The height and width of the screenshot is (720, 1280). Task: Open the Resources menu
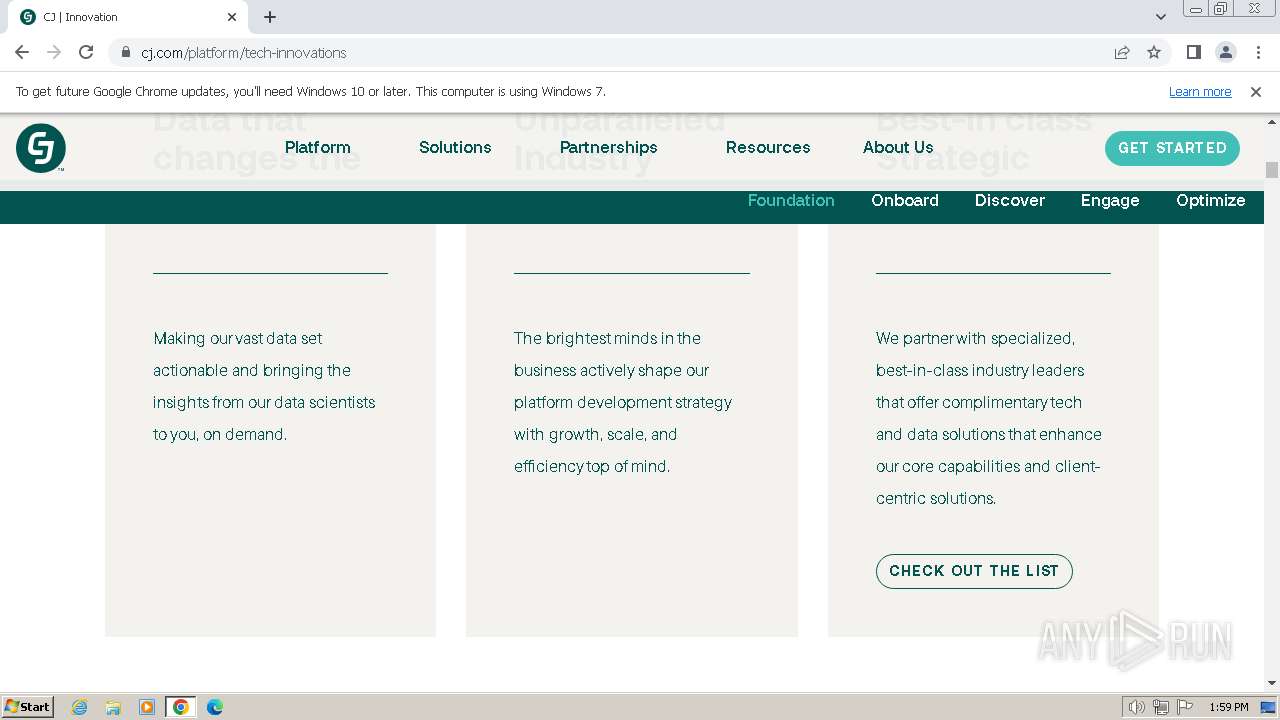click(x=768, y=147)
